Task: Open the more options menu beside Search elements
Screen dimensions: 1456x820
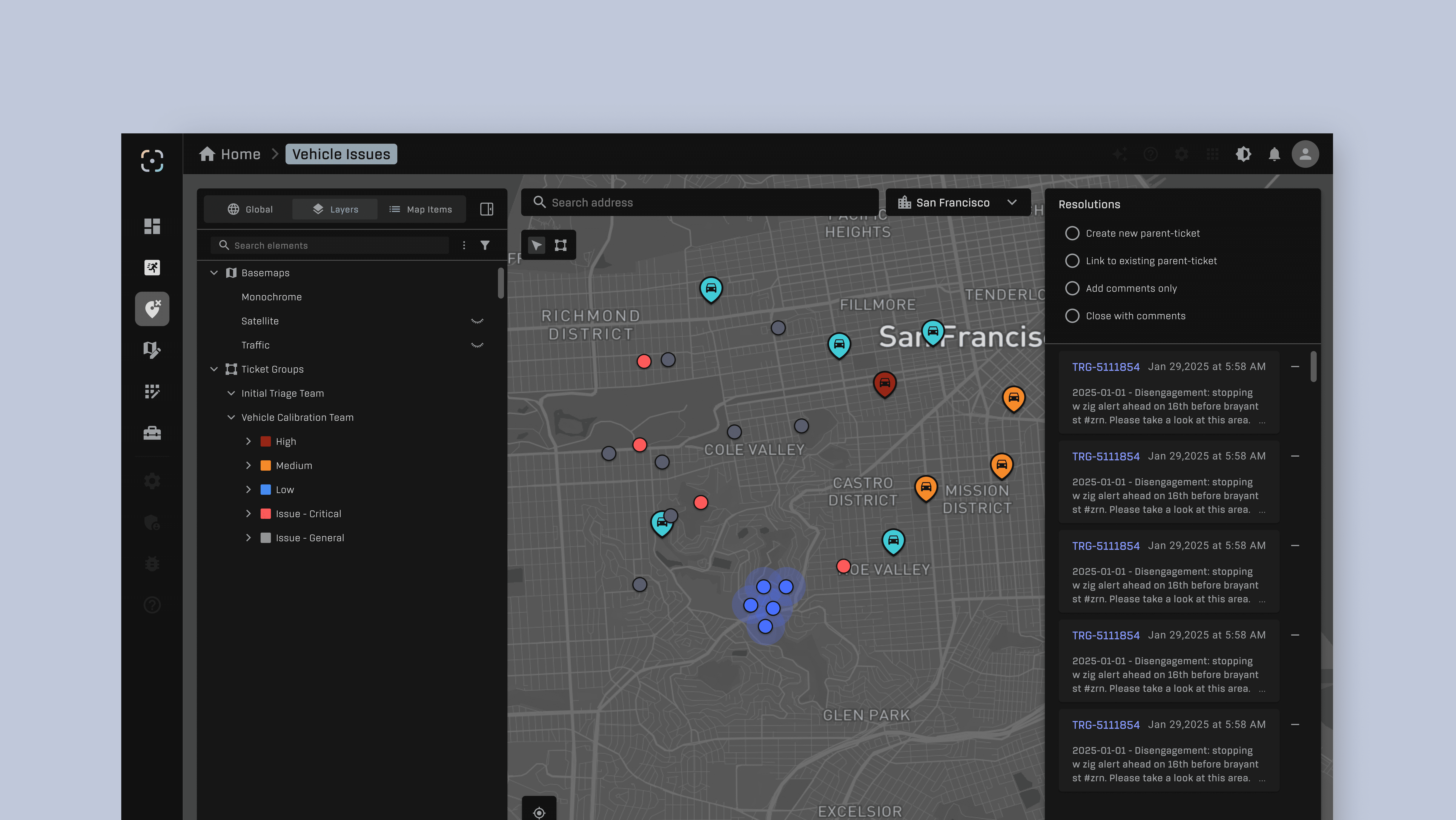Action: click(464, 245)
